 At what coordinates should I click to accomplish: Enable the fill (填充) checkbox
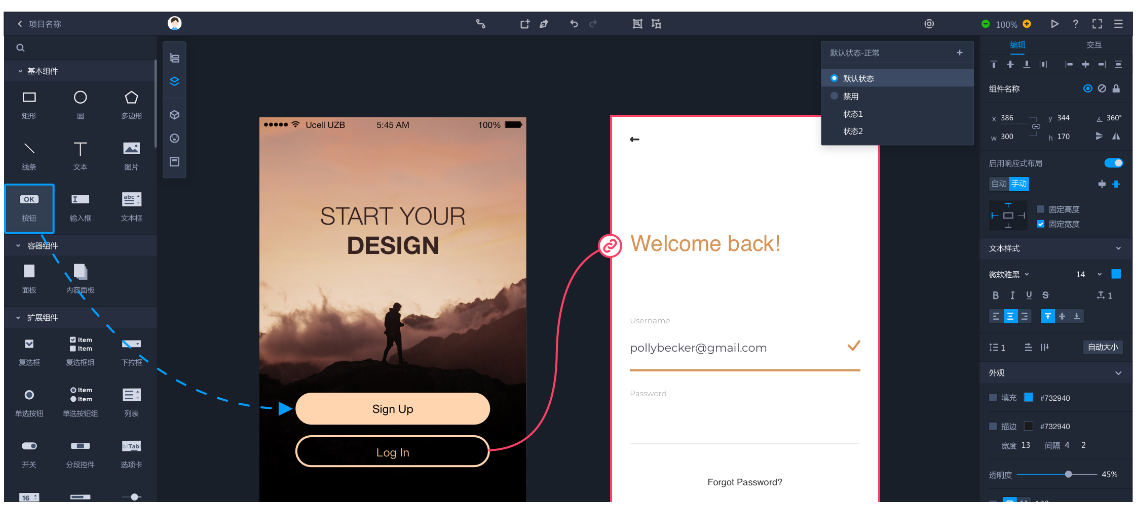(x=993, y=398)
